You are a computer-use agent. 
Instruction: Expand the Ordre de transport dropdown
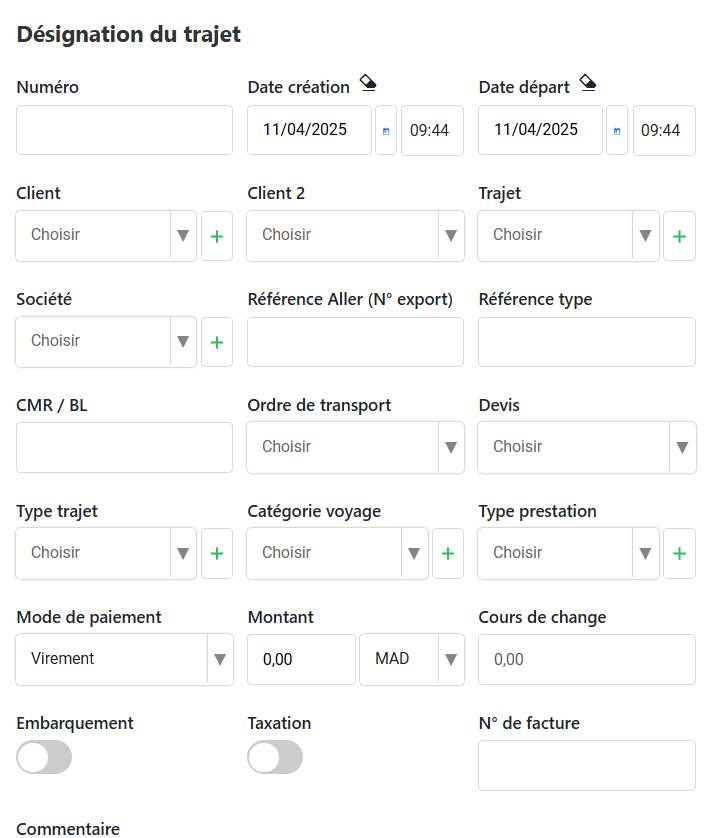coord(355,447)
